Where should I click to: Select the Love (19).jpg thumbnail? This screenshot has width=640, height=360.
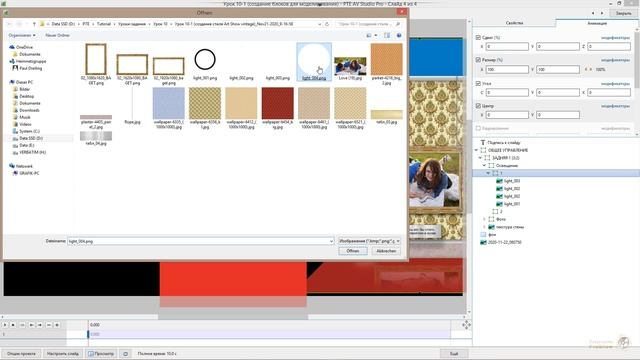350,66
